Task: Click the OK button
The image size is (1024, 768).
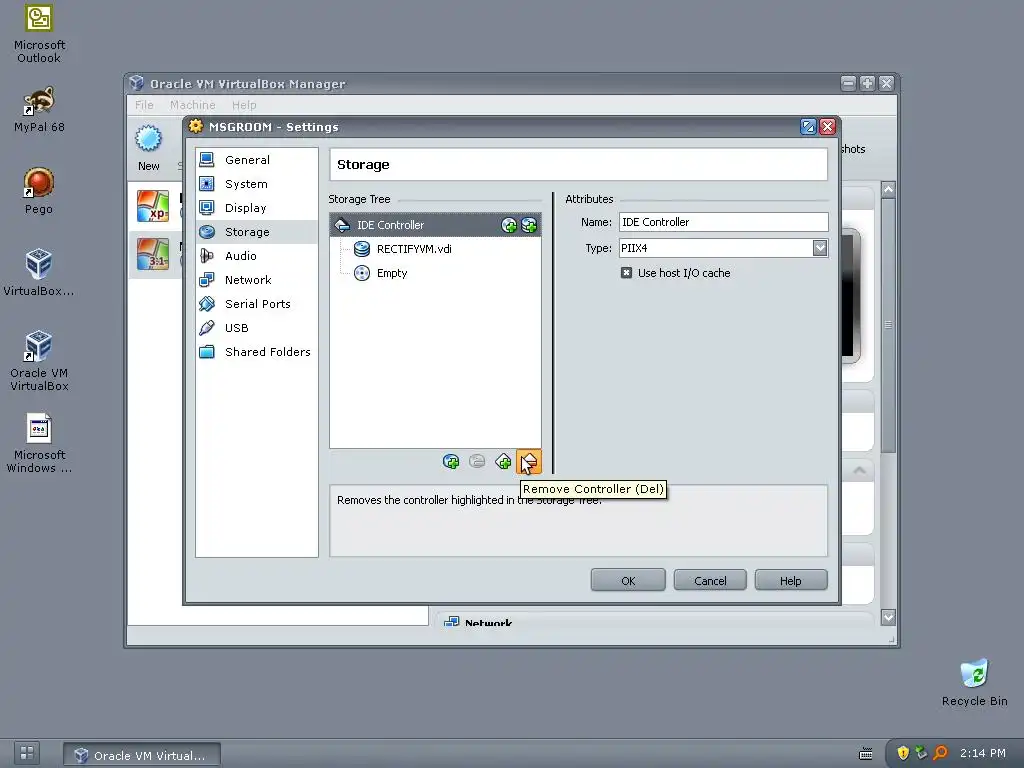Action: [628, 581]
